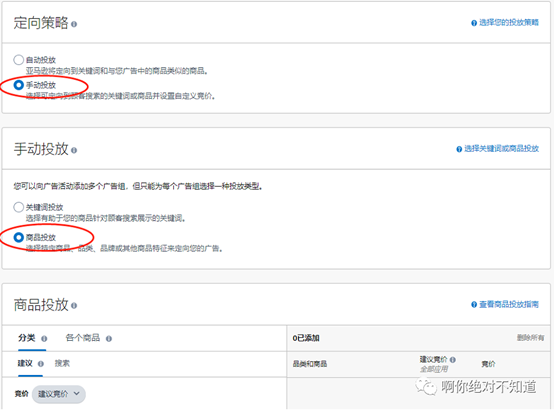Switch to the 各个商品 tab

pyautogui.click(x=83, y=338)
